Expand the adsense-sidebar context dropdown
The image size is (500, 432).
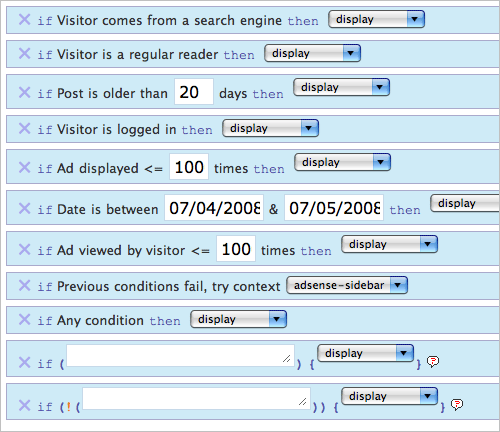pyautogui.click(x=347, y=285)
